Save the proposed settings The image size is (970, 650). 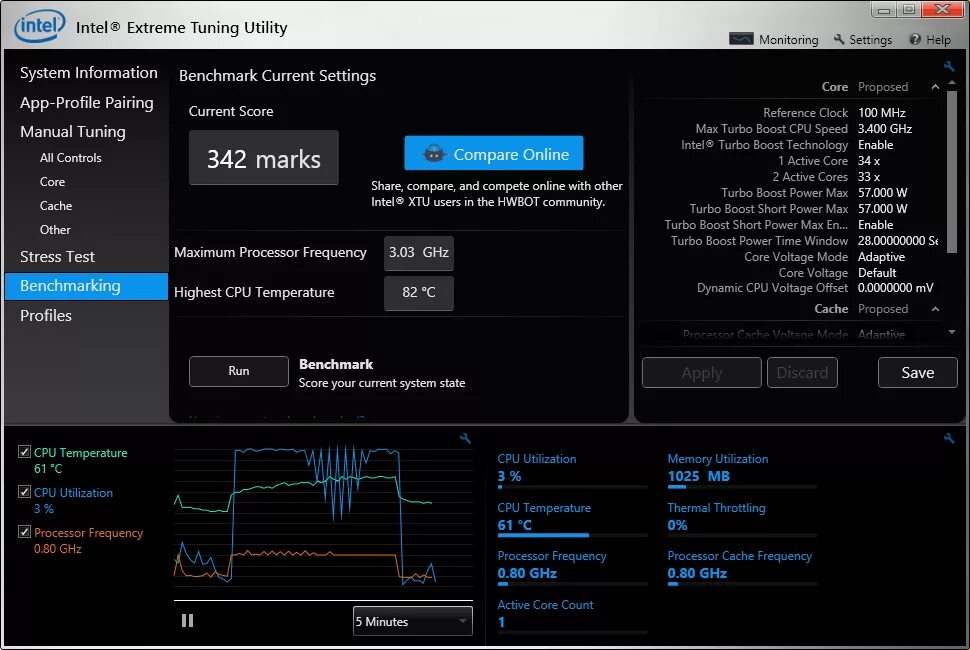[917, 372]
